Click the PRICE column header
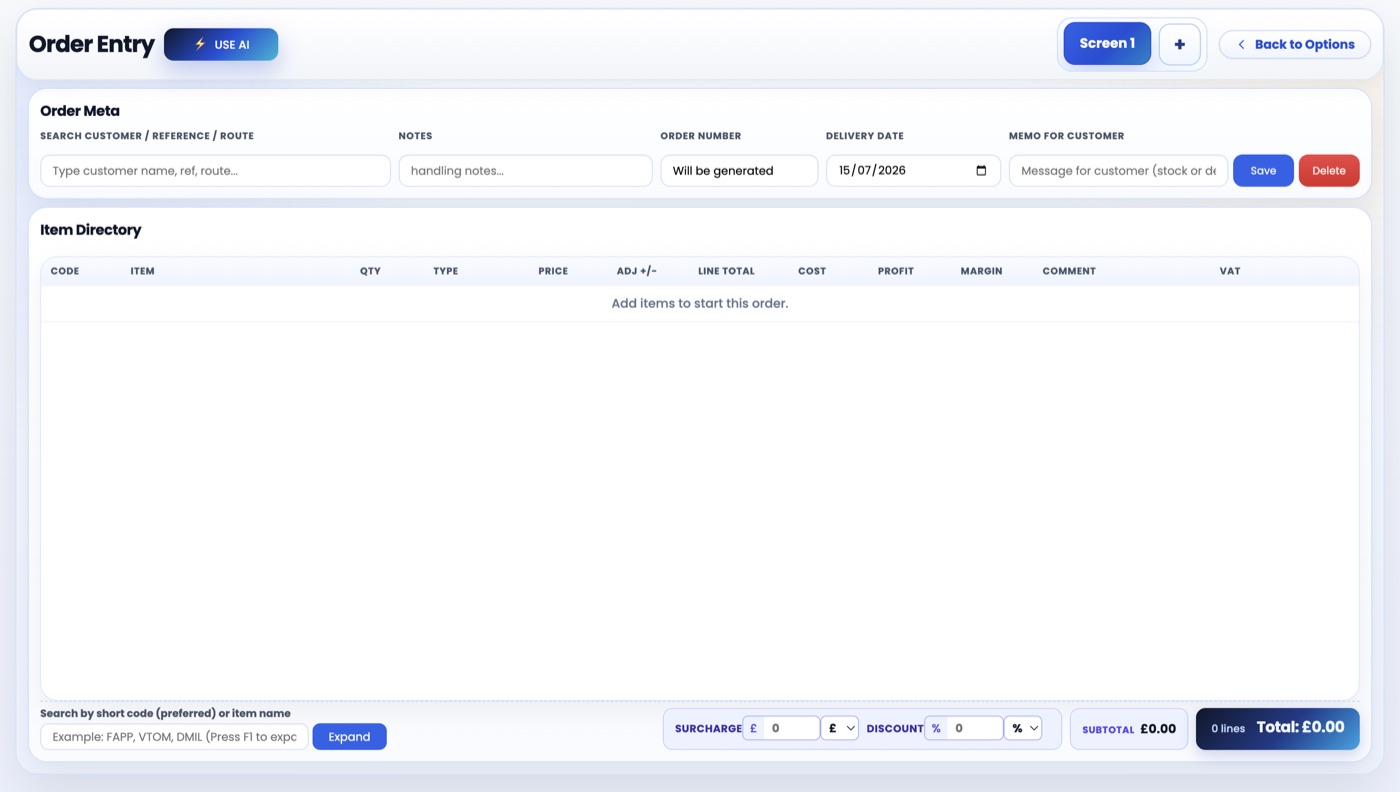 pos(553,271)
